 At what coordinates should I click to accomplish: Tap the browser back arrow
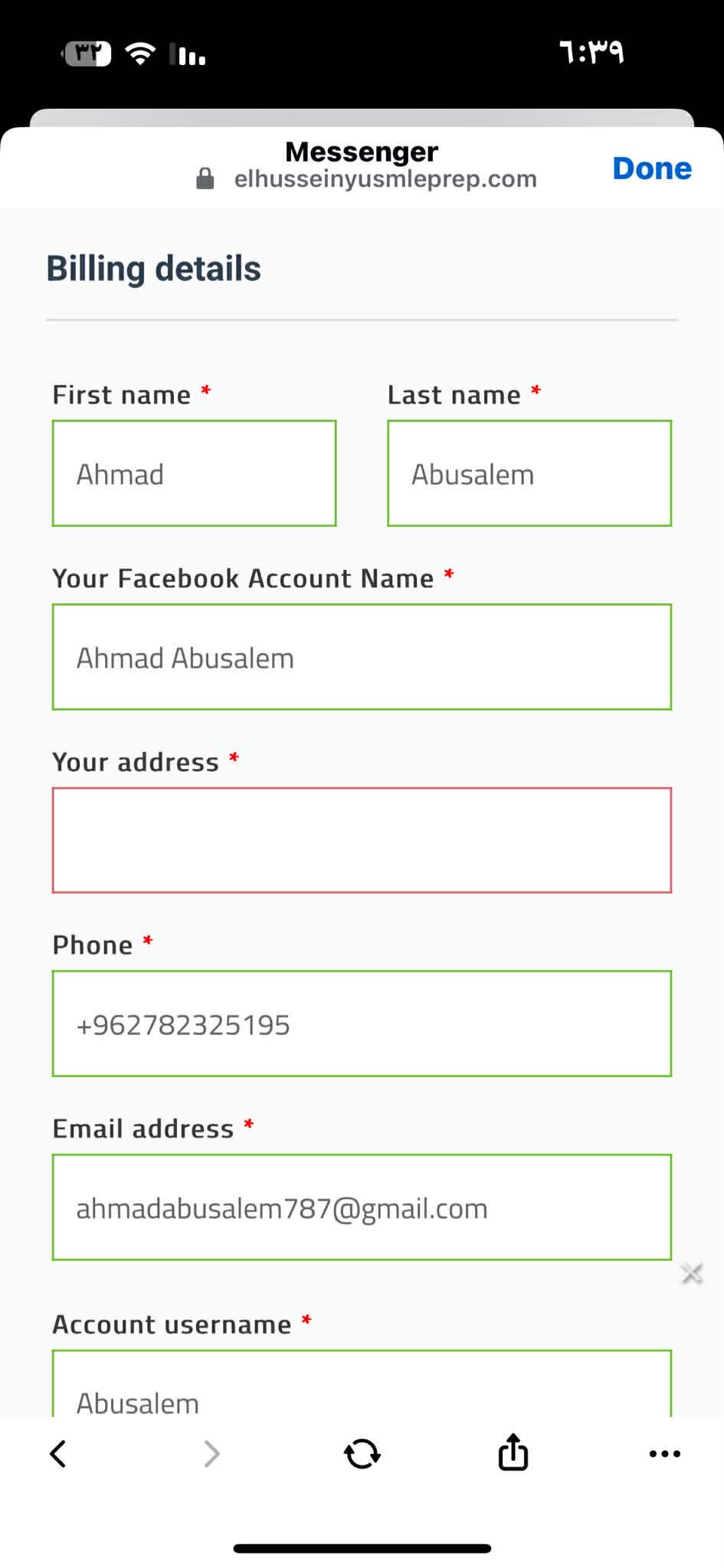(x=58, y=1453)
